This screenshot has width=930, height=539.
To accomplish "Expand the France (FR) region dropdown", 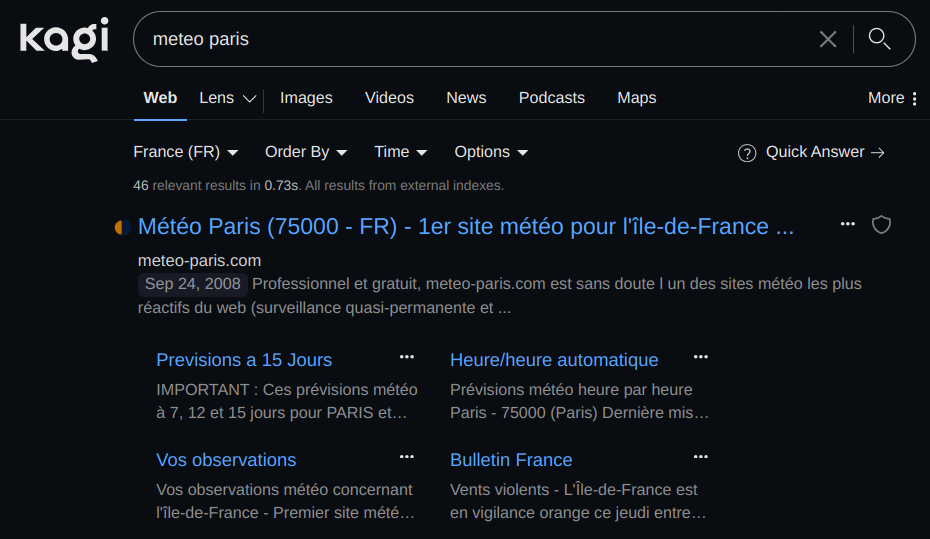I will click(186, 152).
